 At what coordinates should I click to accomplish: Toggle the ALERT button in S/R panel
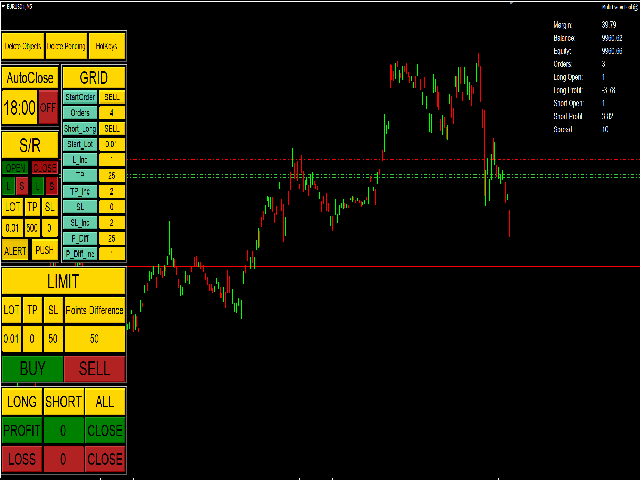(15, 250)
